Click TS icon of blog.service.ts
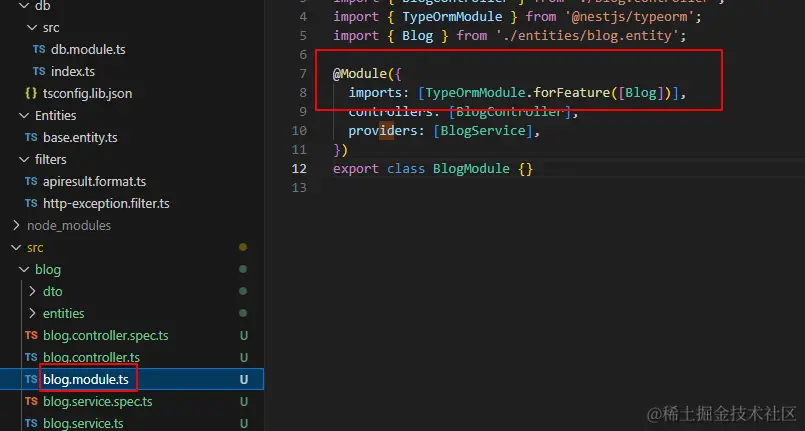This screenshot has width=805, height=431. pos(31,424)
